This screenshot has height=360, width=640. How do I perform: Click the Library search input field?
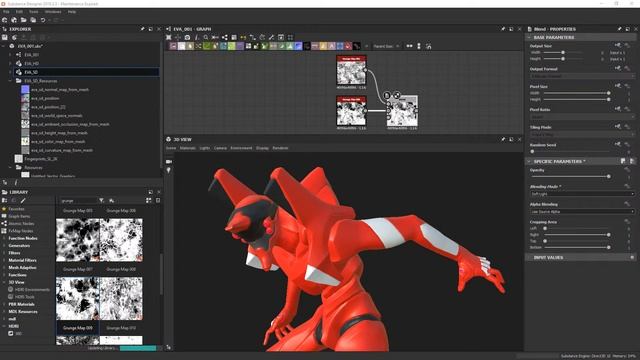tap(78, 200)
